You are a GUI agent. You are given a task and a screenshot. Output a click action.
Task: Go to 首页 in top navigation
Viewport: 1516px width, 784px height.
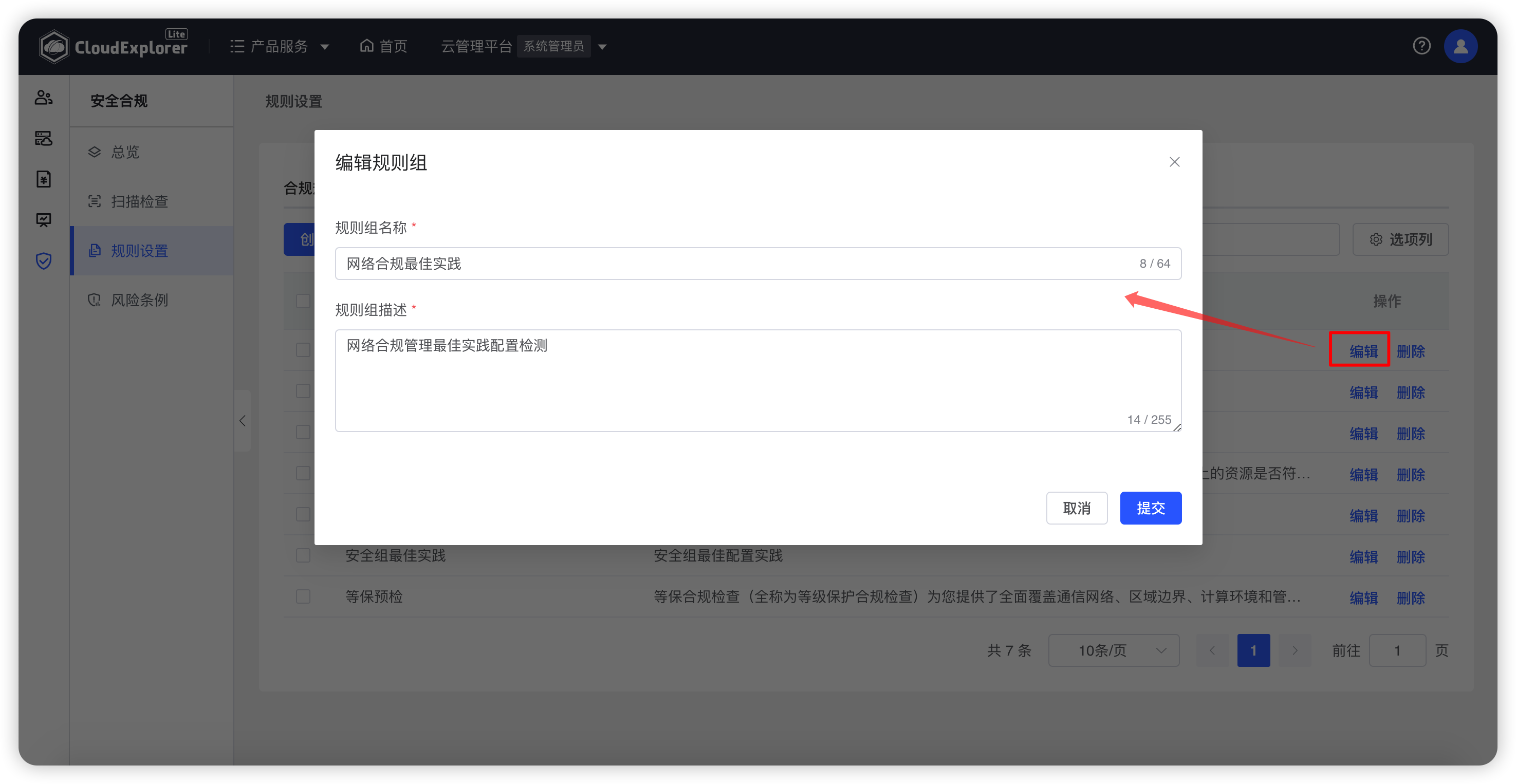(x=393, y=46)
